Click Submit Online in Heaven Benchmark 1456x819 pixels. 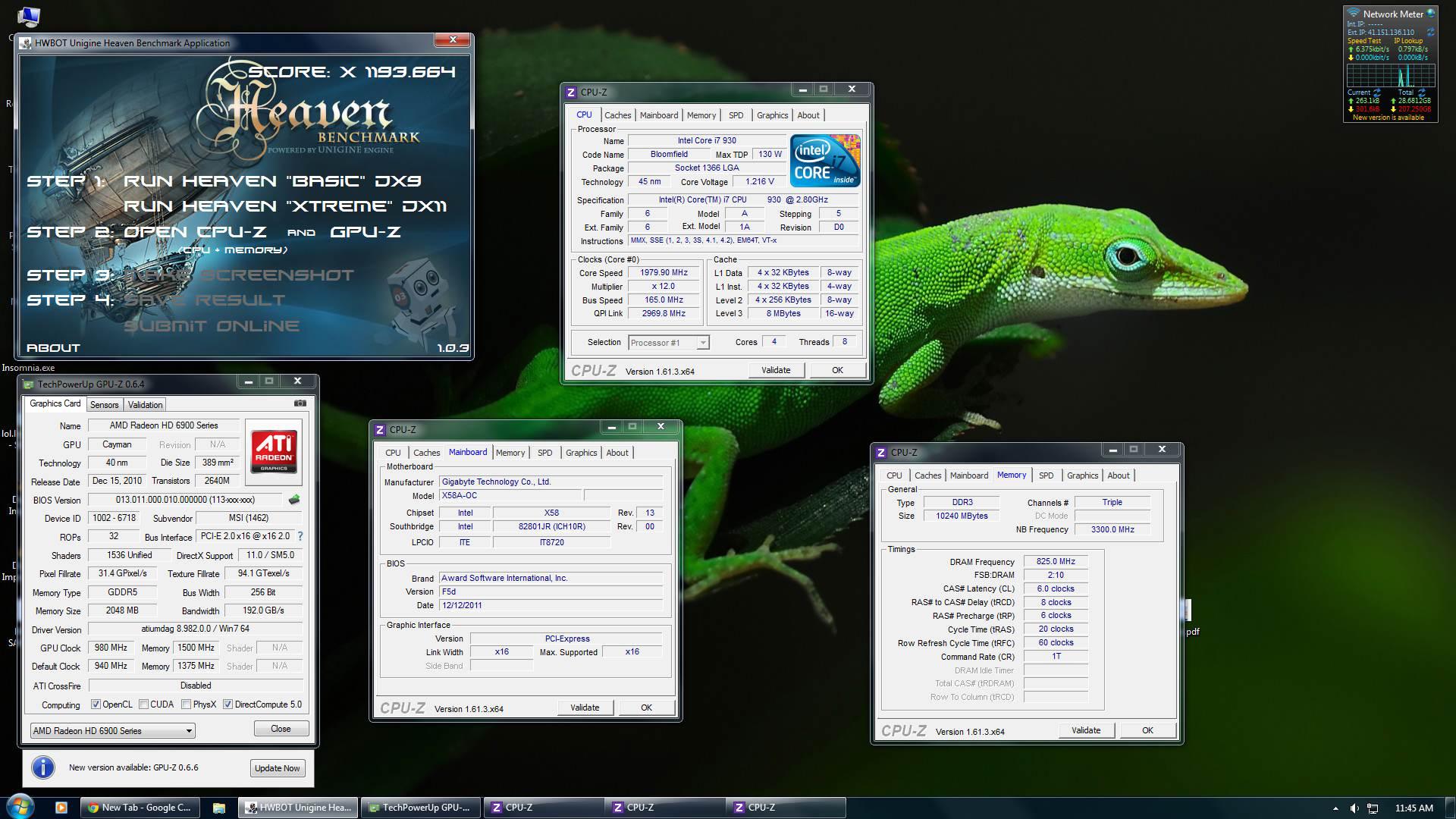coord(212,326)
